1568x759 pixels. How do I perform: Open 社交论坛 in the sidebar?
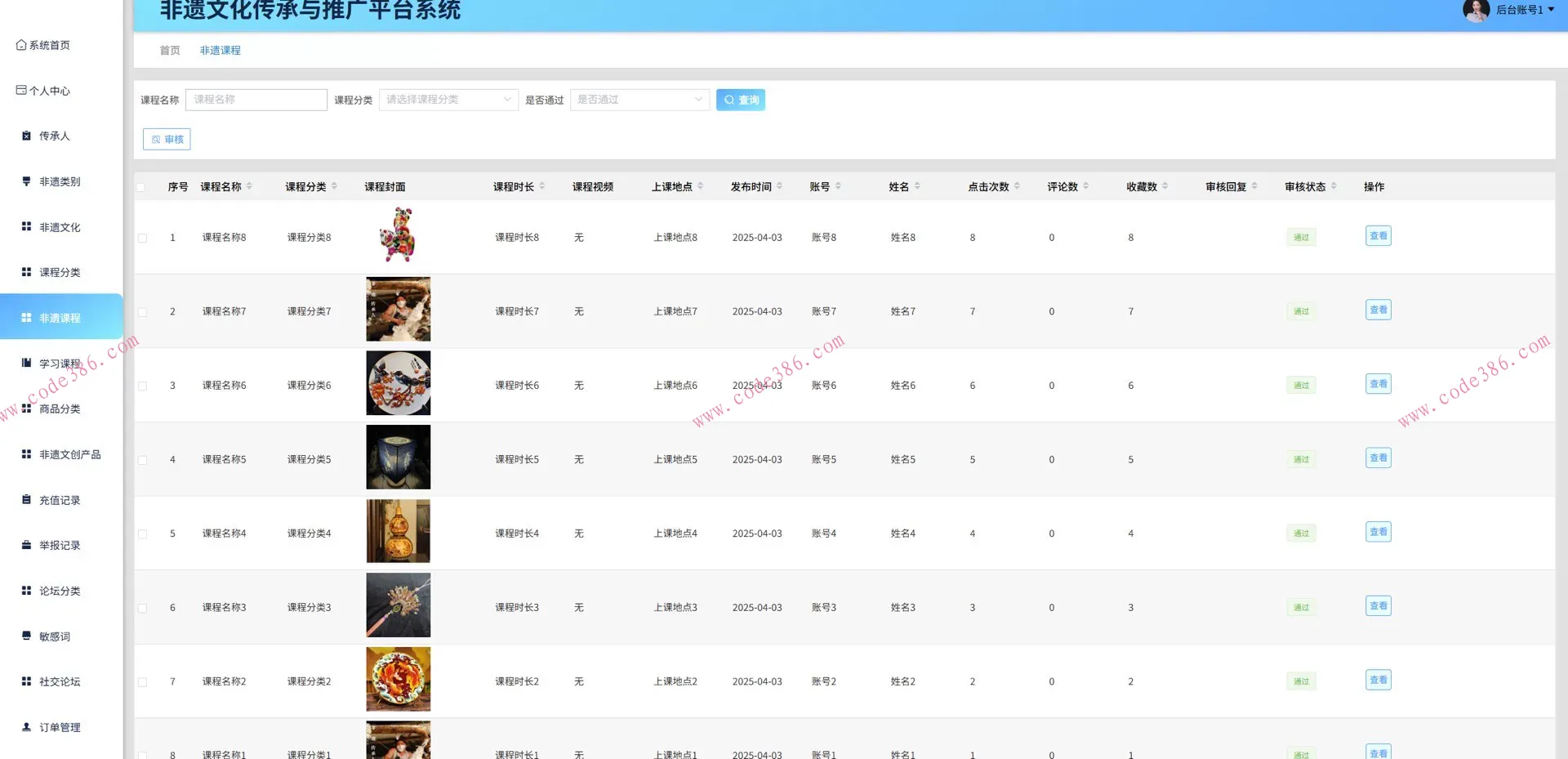coord(61,681)
